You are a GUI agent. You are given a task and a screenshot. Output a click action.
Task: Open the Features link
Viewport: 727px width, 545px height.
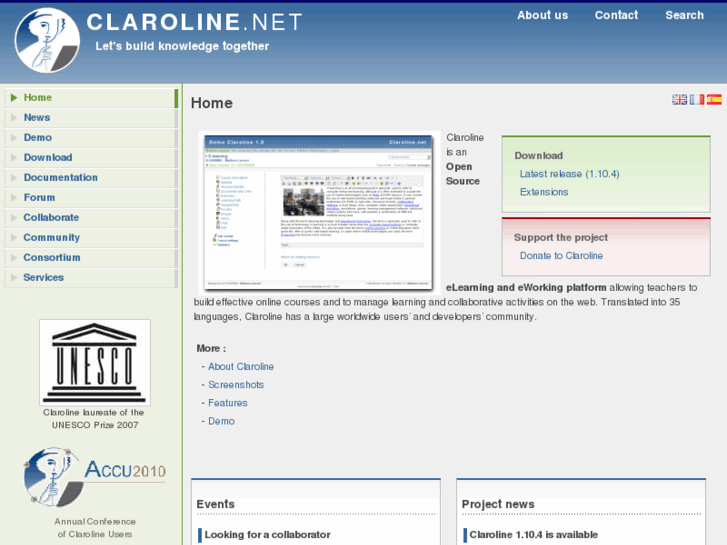[x=228, y=403]
